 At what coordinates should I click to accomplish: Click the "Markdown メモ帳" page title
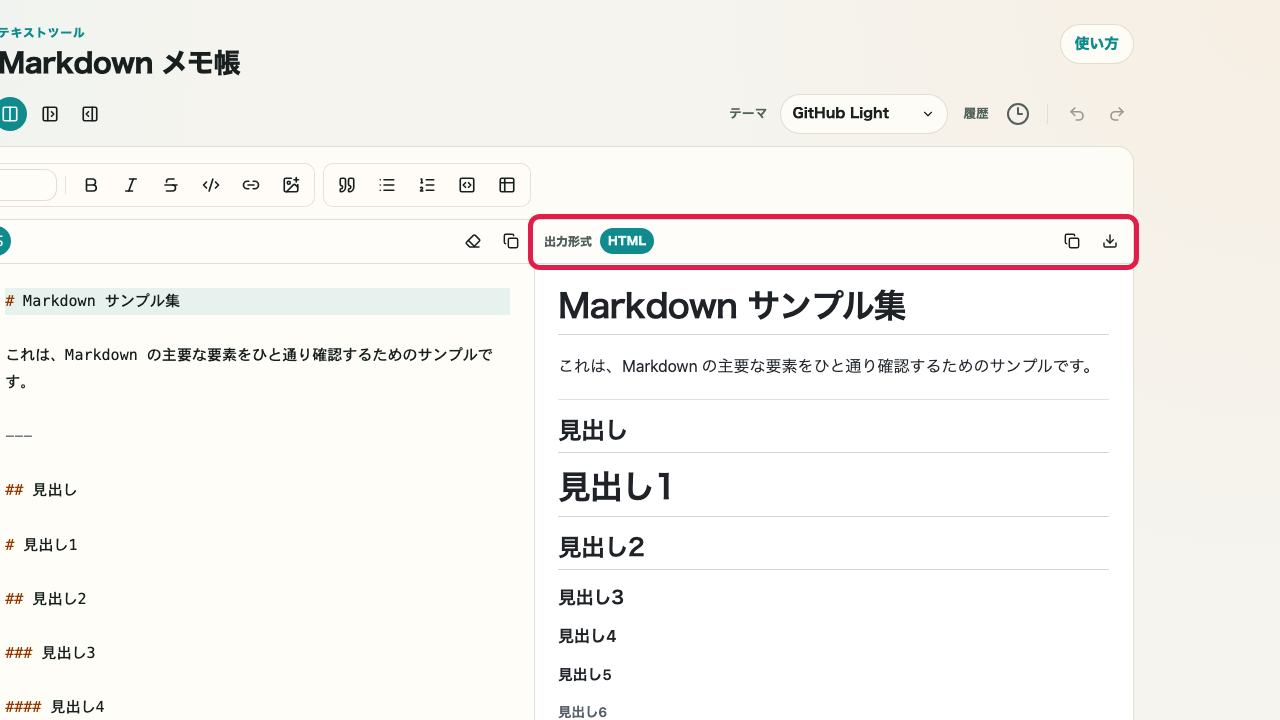120,63
